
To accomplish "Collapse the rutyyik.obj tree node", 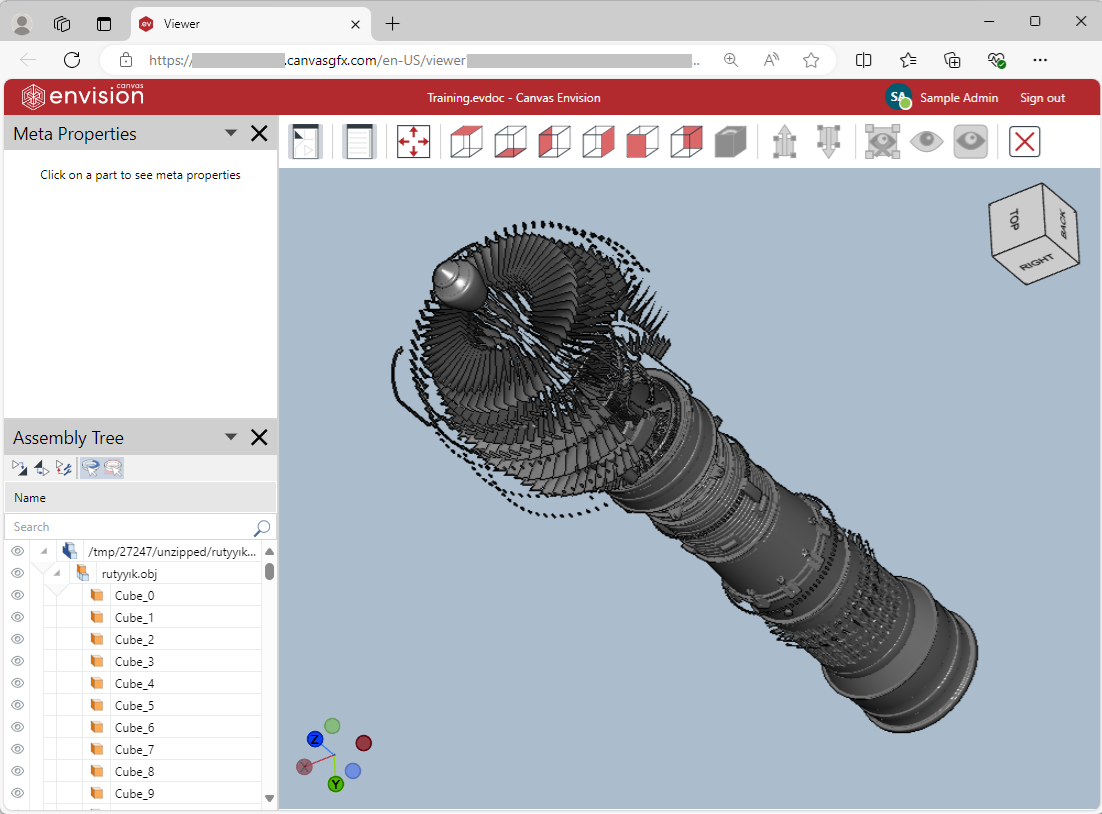I will click(56, 572).
